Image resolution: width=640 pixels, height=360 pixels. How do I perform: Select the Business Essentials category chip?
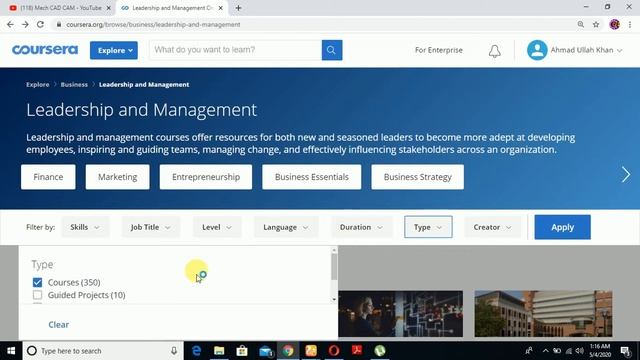pos(311,177)
